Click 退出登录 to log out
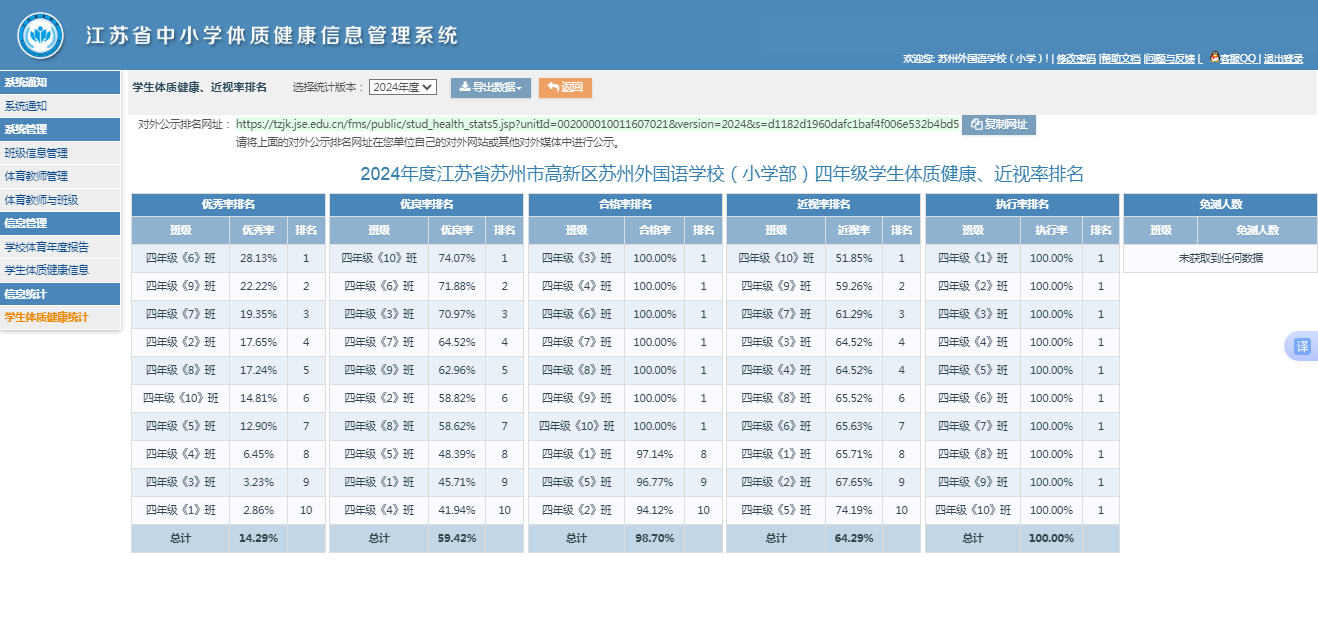This screenshot has width=1318, height=624. click(1283, 59)
